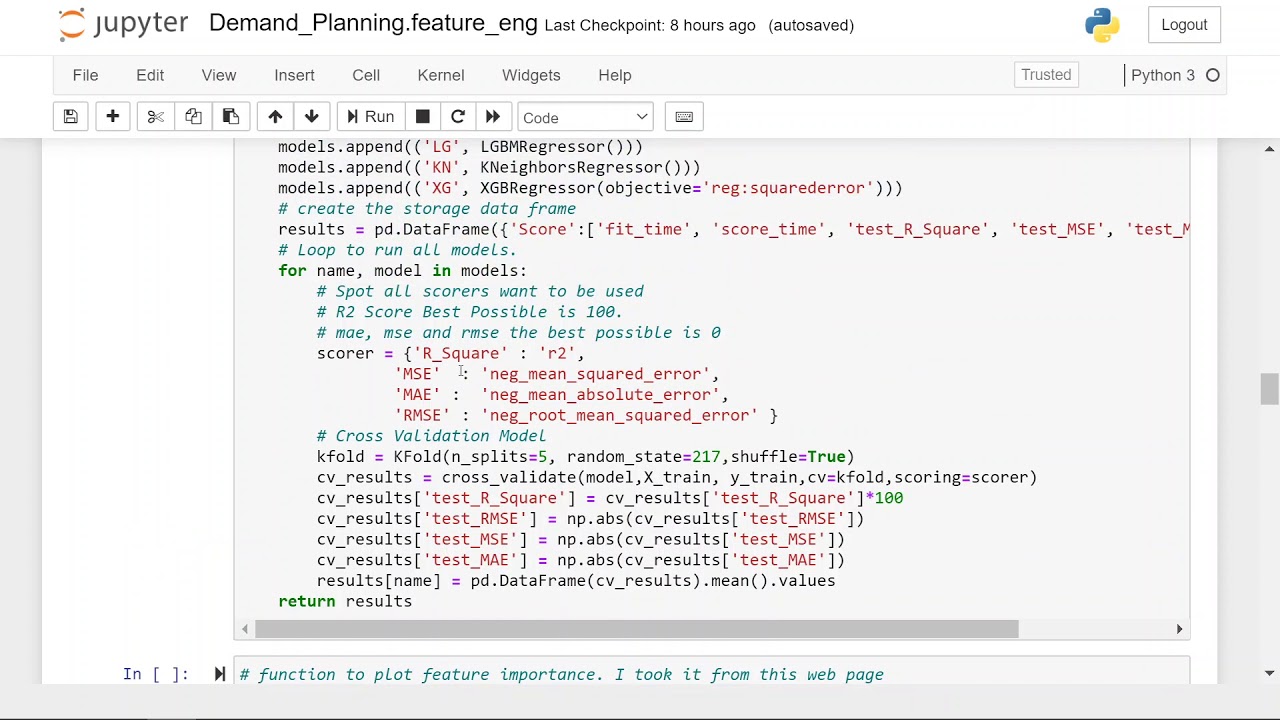Move selected cell down arrow
Screen dimensions: 1280x720
click(x=312, y=117)
